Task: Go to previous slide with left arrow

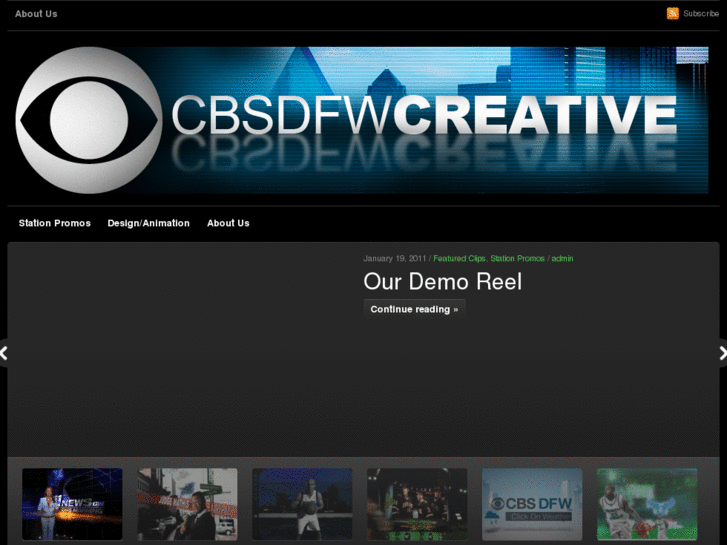Action: [4, 353]
